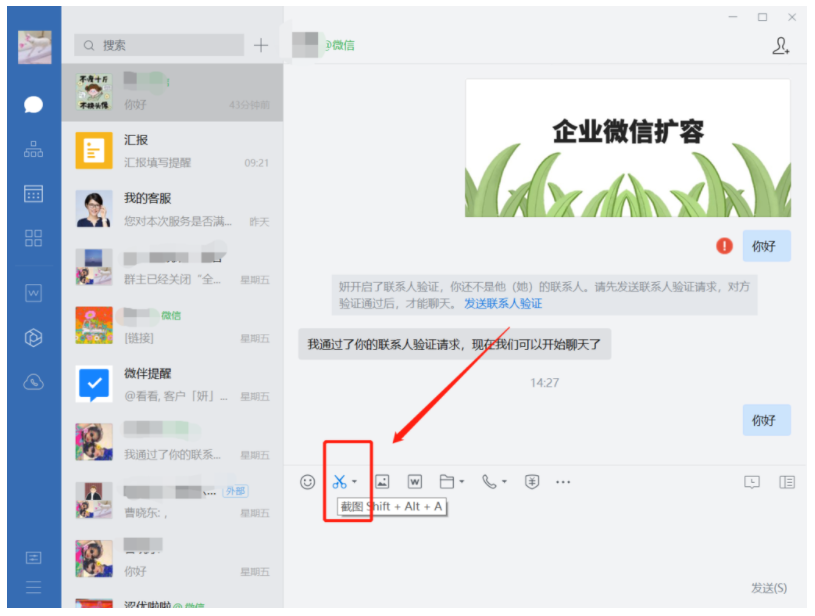Open the chat showing 群主已经关闭
The width and height of the screenshot is (815, 616).
click(173, 267)
